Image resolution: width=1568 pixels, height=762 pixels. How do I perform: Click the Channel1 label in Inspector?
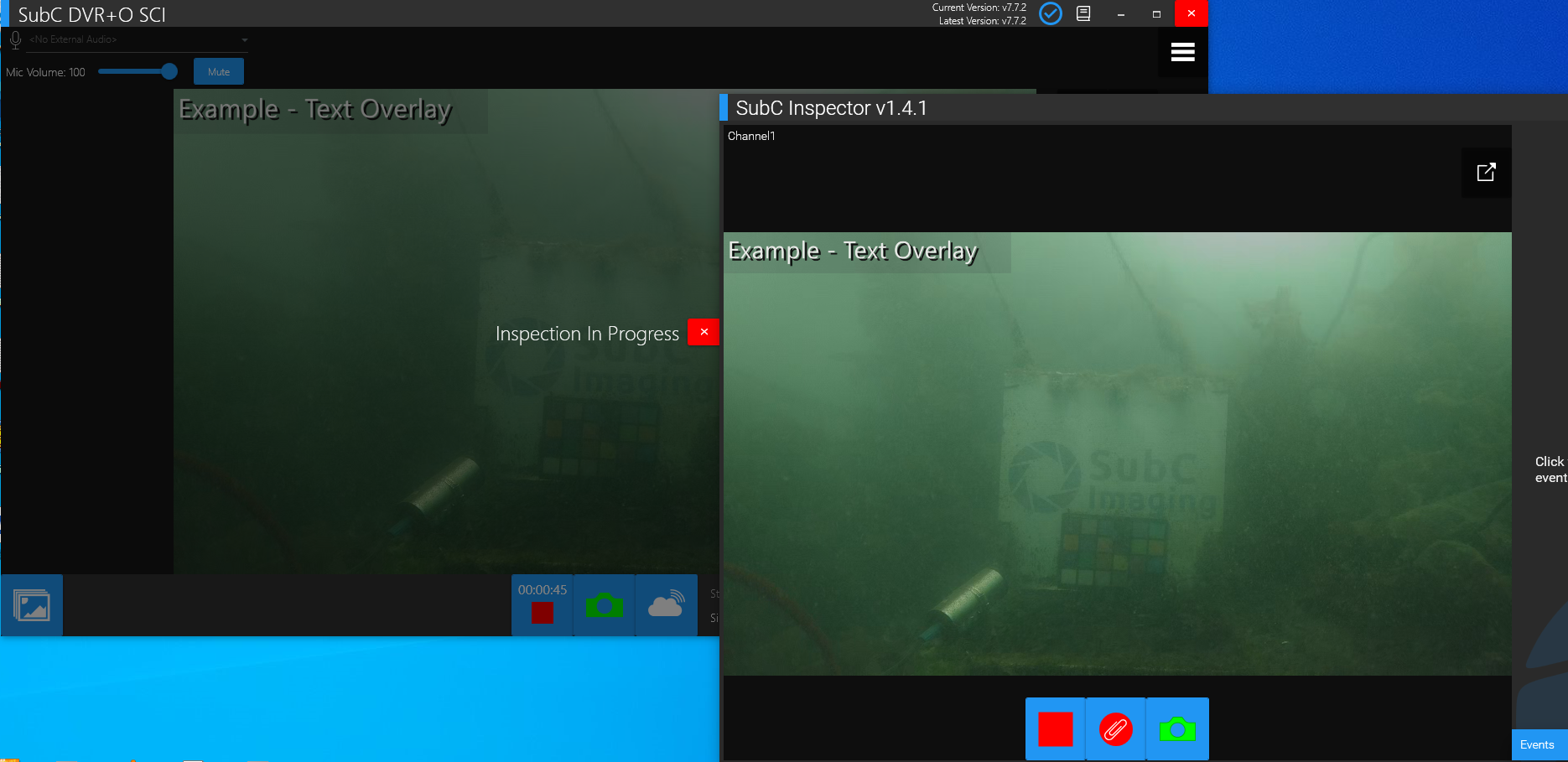tap(751, 136)
